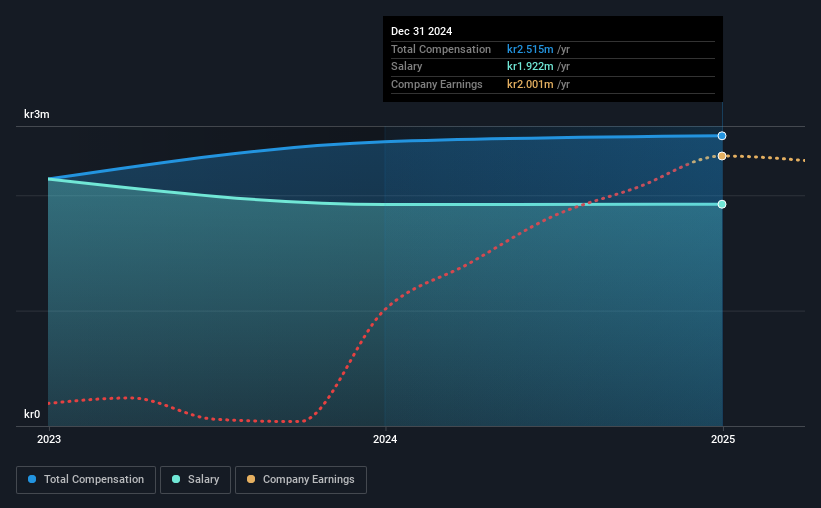Click the teal Salary data point

point(722,204)
